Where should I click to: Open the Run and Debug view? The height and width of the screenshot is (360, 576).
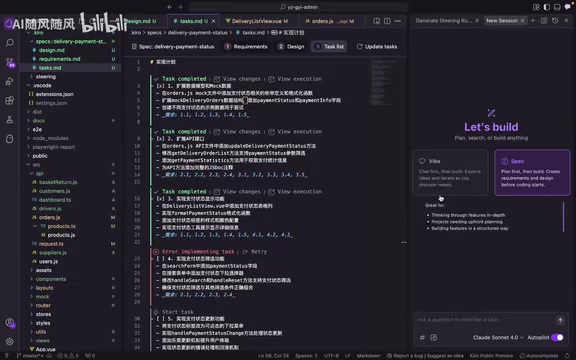pos(10,81)
